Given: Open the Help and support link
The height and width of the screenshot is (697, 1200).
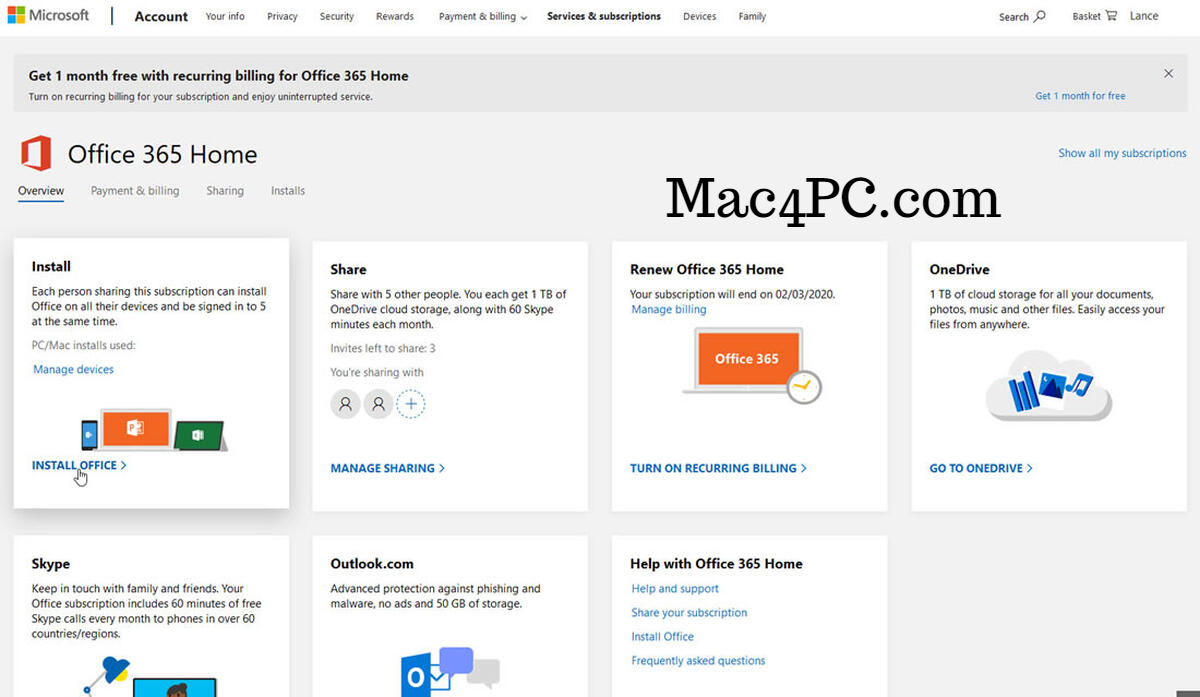Looking at the screenshot, I should [675, 589].
